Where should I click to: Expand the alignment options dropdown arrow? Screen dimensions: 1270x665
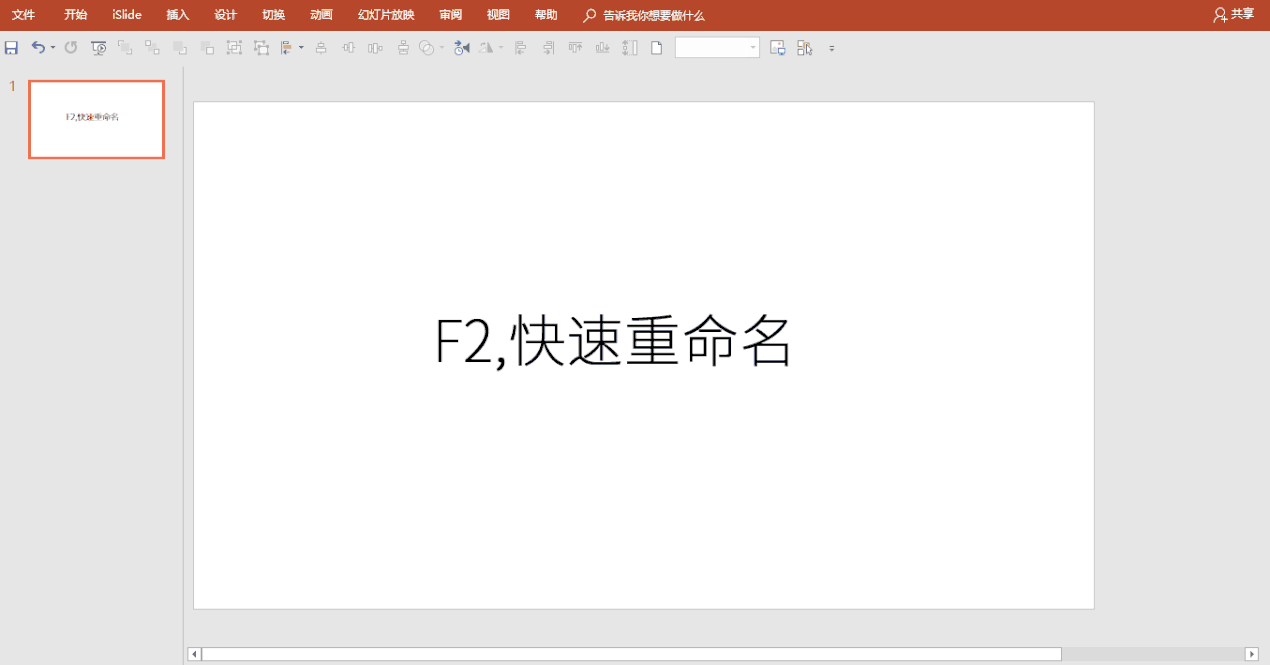pyautogui.click(x=301, y=47)
